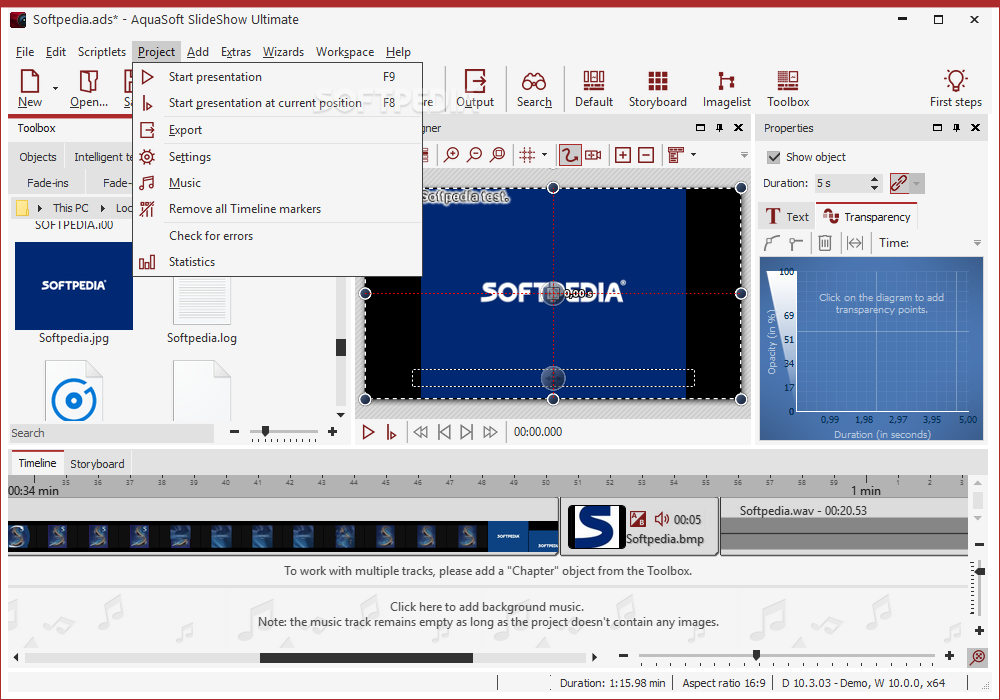This screenshot has width=1000, height=700.
Task: Toggle the Show object checkbox
Action: pyautogui.click(x=774, y=157)
